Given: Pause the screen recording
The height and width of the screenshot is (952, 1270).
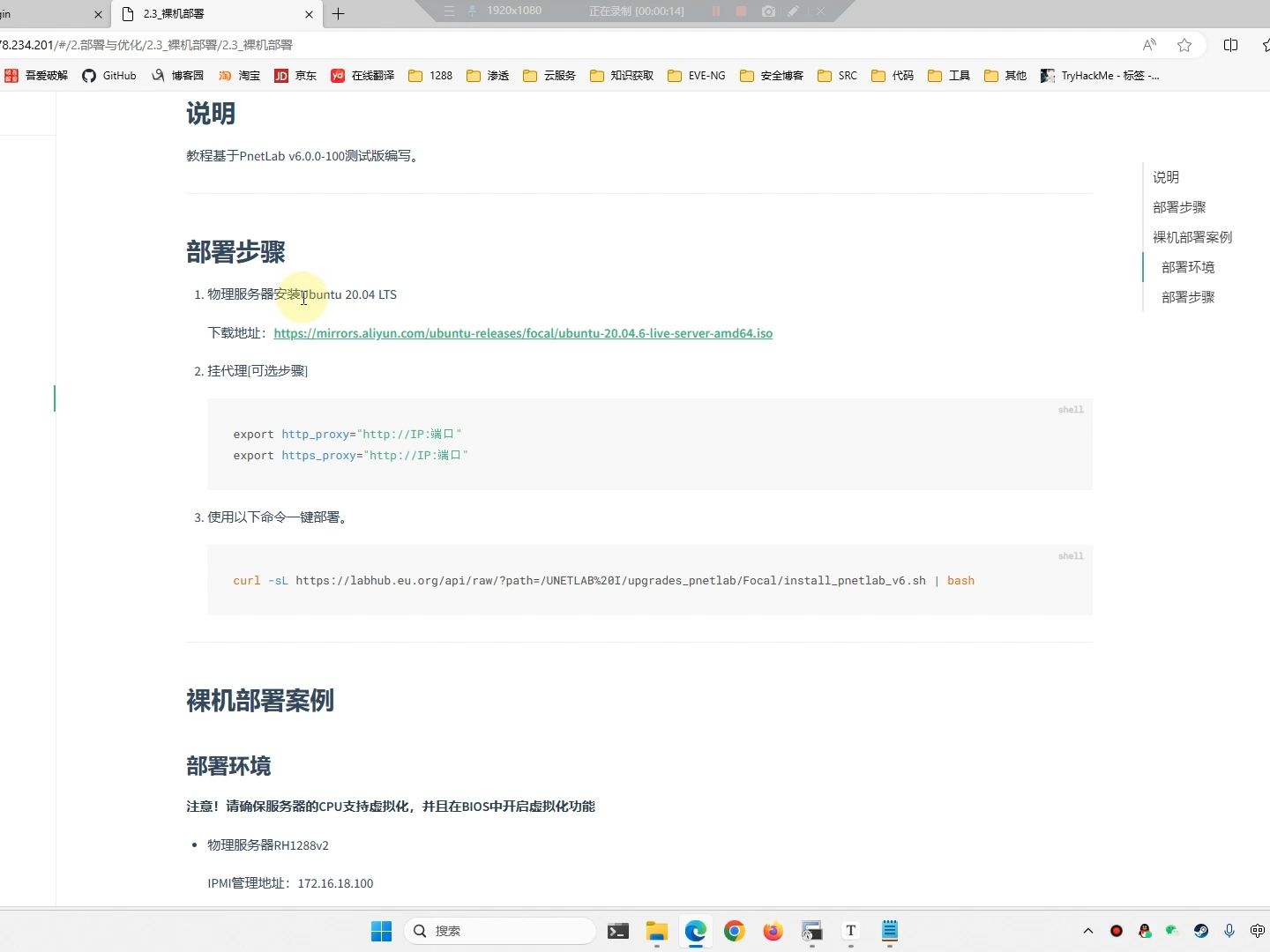Looking at the screenshot, I should [x=716, y=11].
